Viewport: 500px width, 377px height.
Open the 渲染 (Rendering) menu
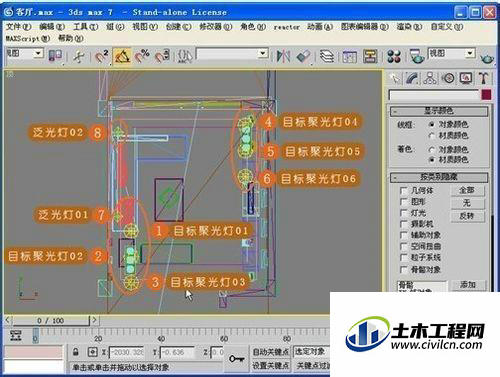click(409, 27)
